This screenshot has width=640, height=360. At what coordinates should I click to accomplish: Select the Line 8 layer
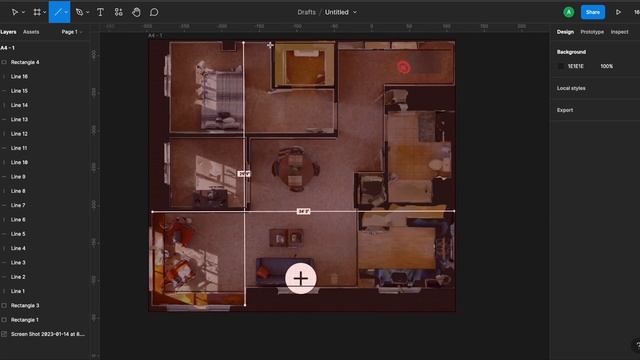pyautogui.click(x=18, y=191)
